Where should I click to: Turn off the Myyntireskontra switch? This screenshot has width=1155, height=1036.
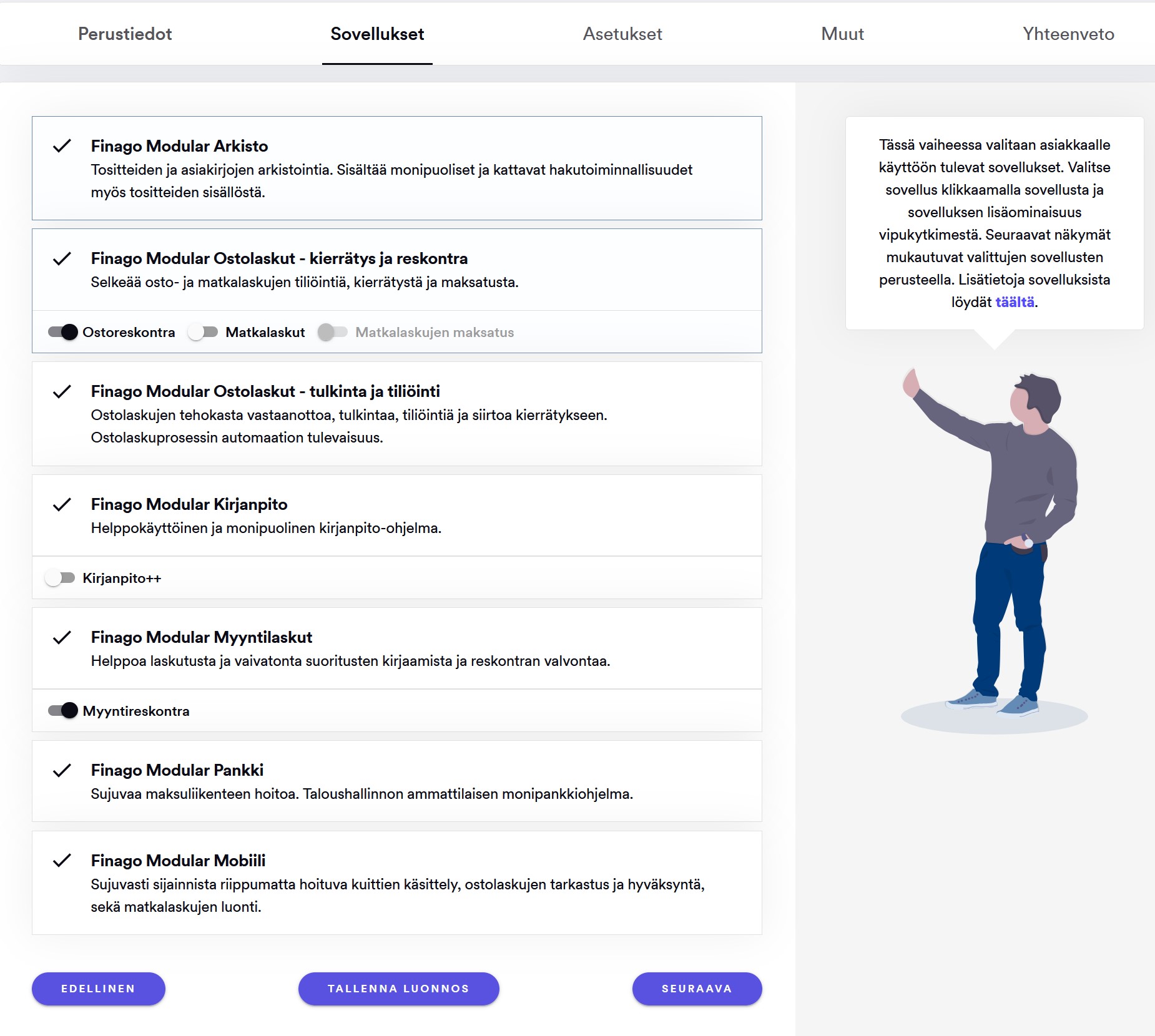[x=63, y=710]
